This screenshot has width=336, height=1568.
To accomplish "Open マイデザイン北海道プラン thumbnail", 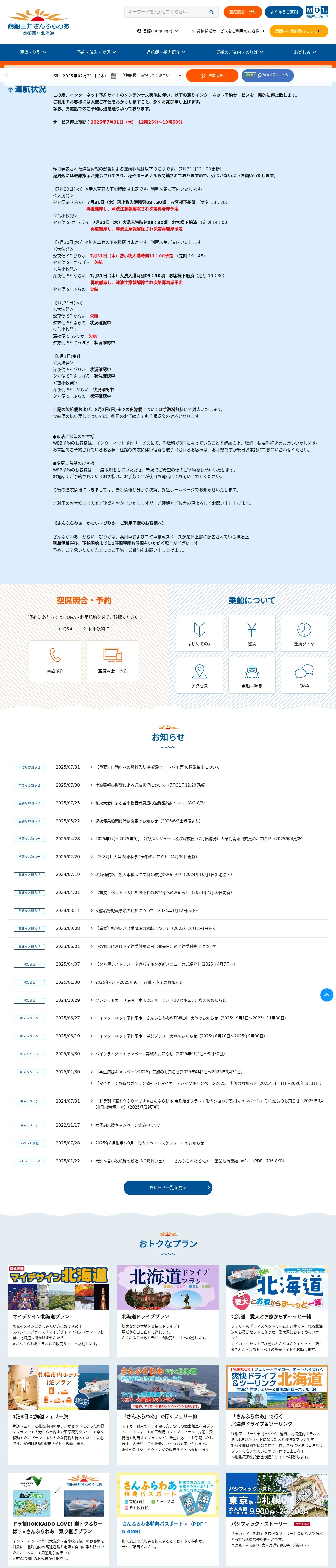I will click(x=59, y=1287).
